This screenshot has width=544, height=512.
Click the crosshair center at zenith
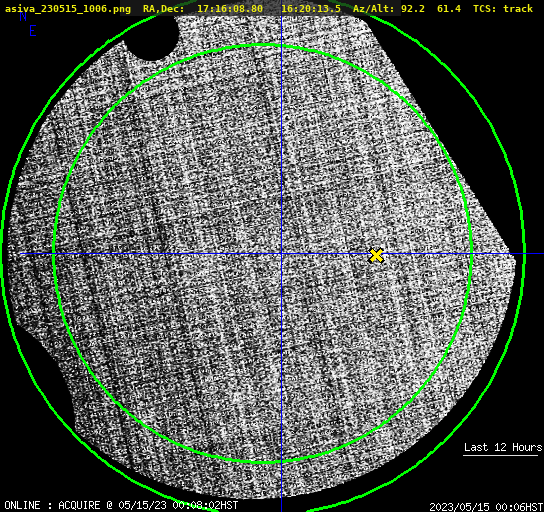click(281, 254)
